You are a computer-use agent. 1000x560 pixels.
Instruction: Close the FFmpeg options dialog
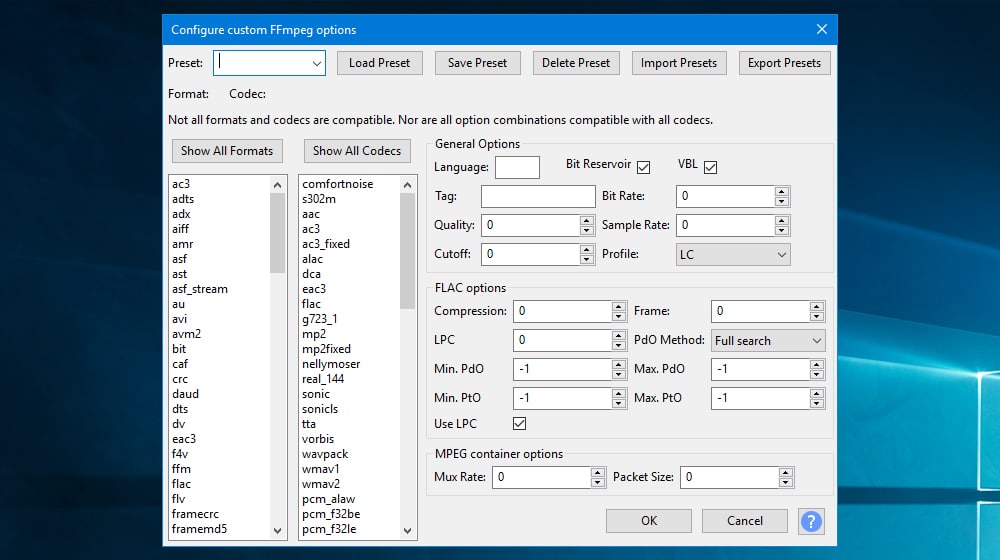click(x=821, y=29)
